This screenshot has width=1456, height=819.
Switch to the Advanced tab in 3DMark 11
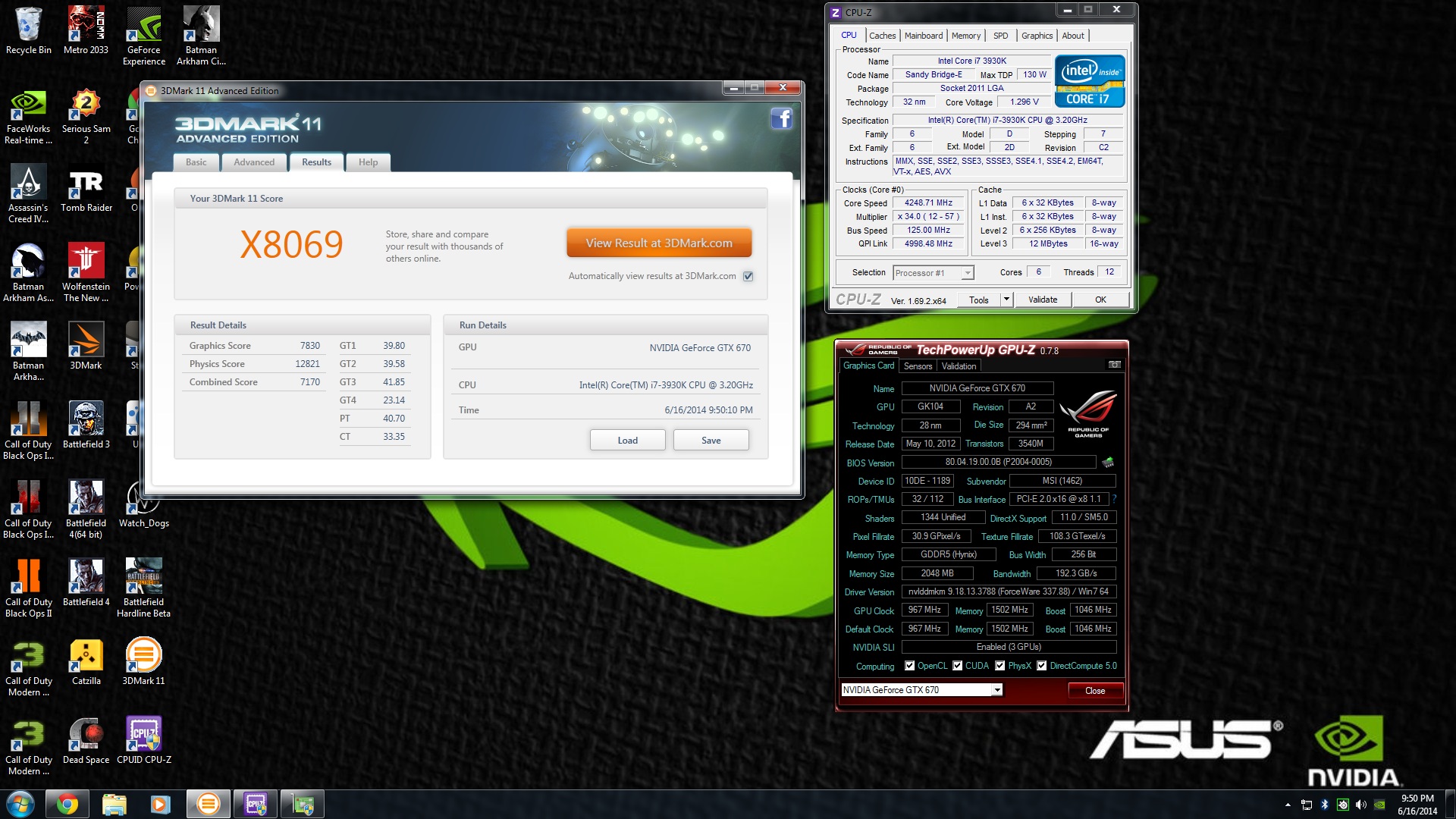(254, 162)
